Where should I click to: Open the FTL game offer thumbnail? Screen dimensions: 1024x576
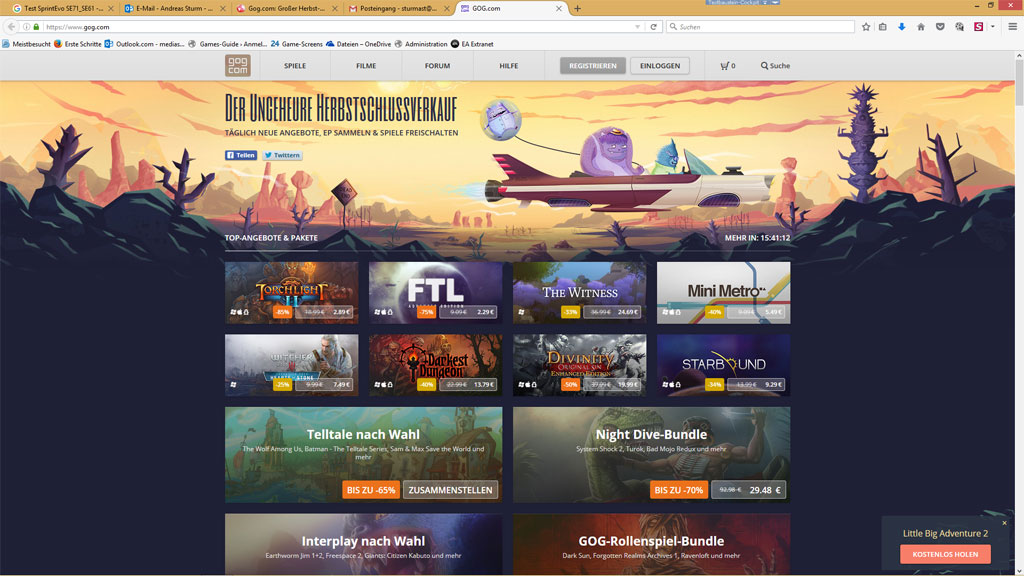tap(435, 292)
